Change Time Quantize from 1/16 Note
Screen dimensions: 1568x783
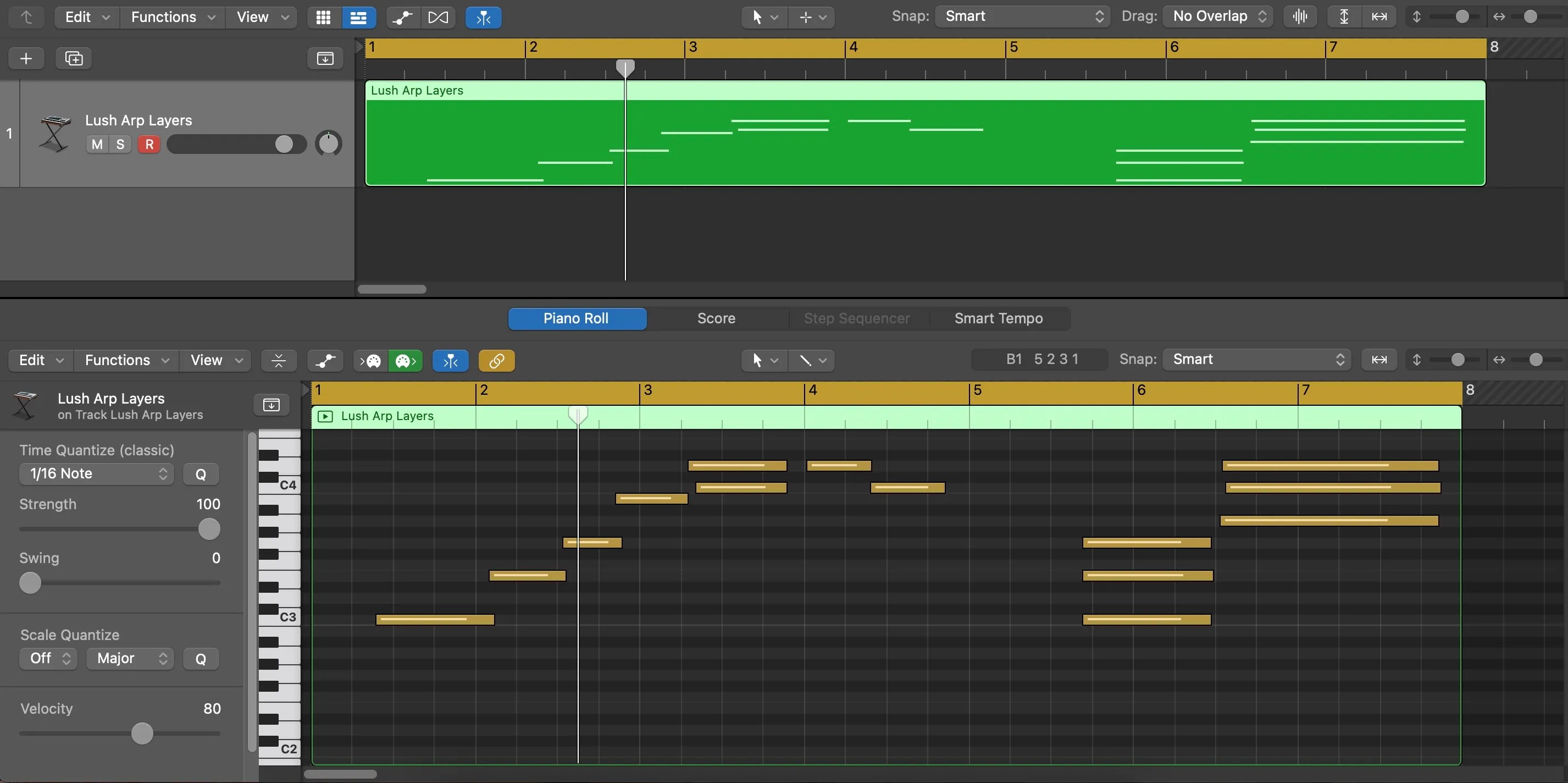[95, 473]
